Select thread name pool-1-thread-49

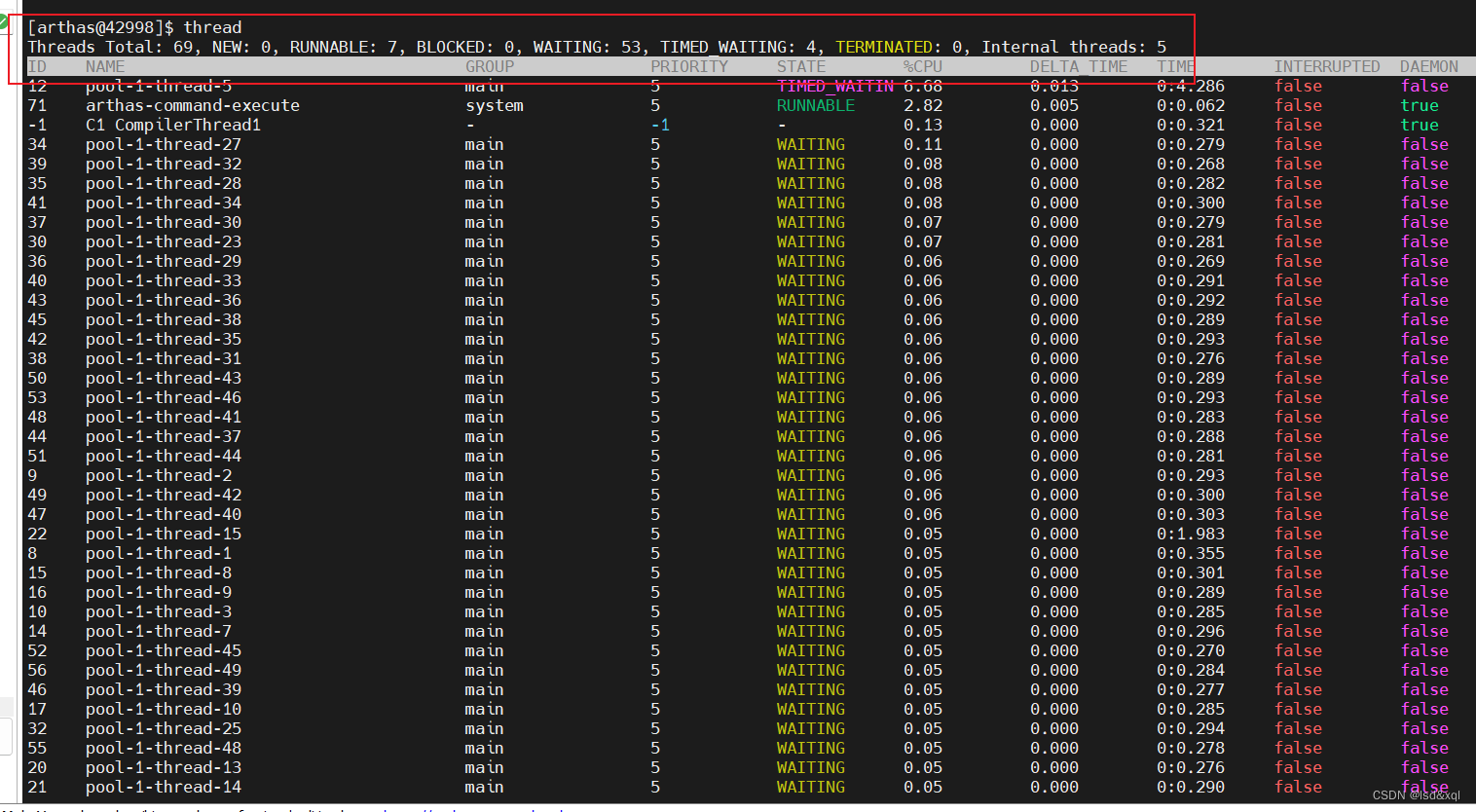tap(164, 670)
